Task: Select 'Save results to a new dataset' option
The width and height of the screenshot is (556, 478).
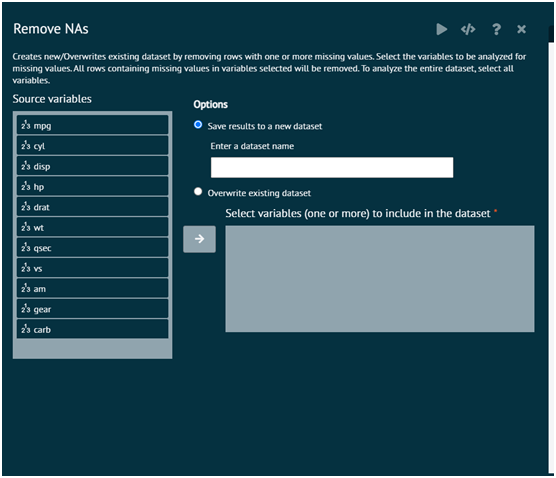Action: tap(198, 125)
